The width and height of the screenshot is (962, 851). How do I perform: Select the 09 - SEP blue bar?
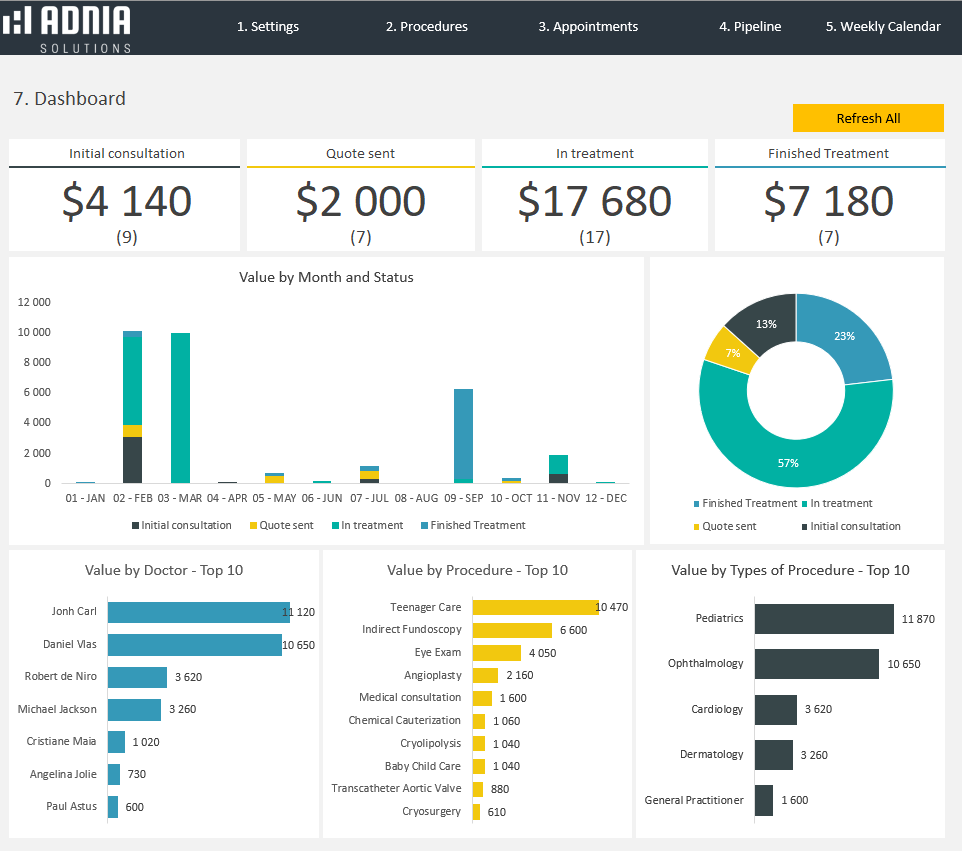463,436
